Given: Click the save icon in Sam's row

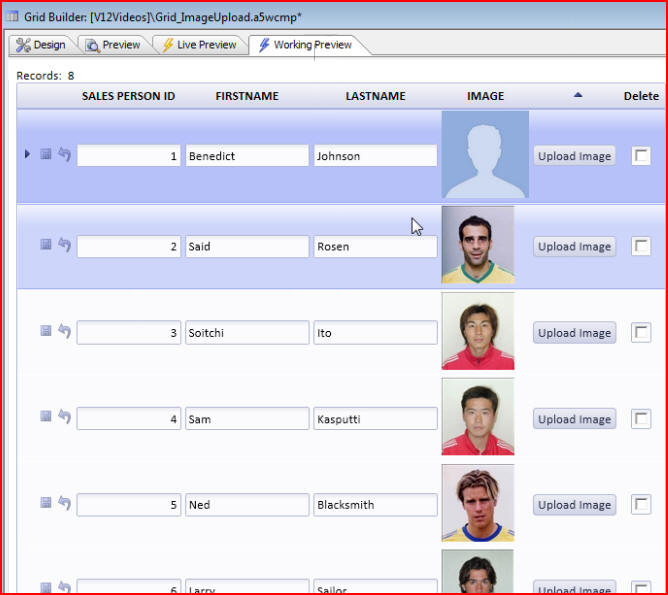Looking at the screenshot, I should pyautogui.click(x=46, y=416).
